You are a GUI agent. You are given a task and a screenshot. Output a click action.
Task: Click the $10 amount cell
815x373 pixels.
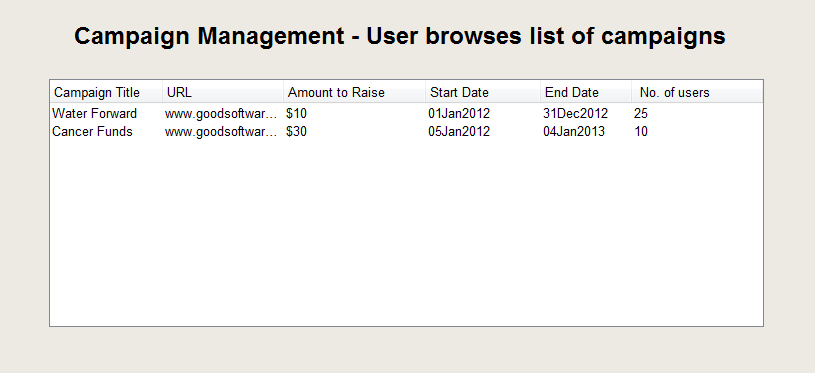296,113
